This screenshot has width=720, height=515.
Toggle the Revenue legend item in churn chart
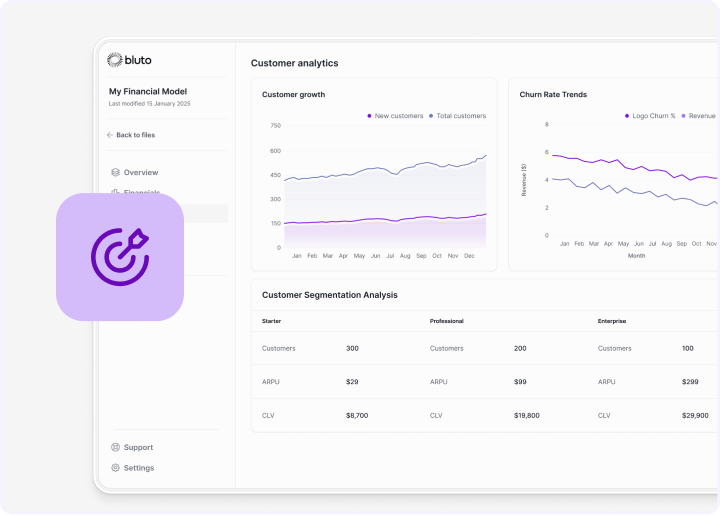[x=700, y=116]
